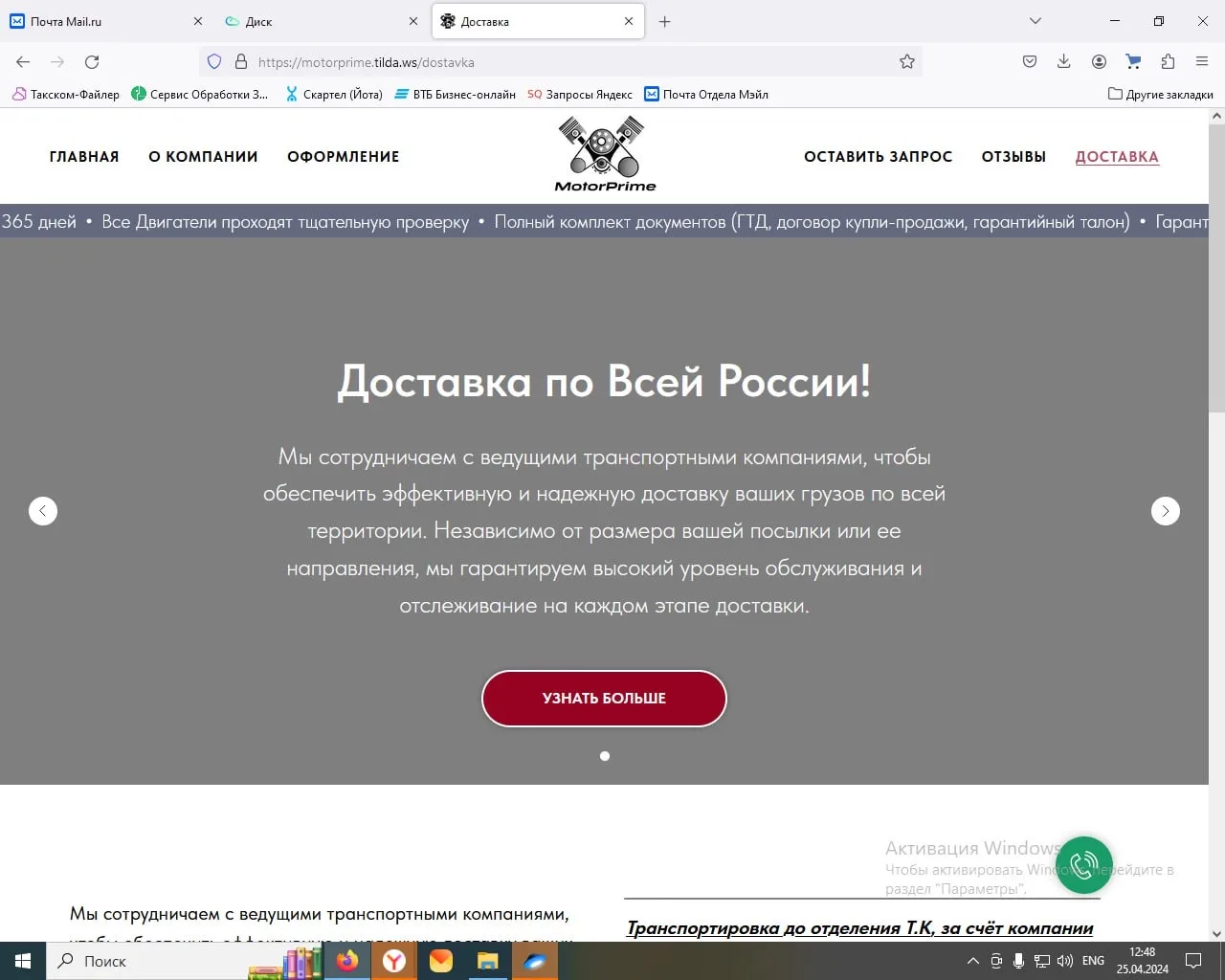Open the shopping cart toolbar icon
The height and width of the screenshot is (980, 1225).
1133,62
